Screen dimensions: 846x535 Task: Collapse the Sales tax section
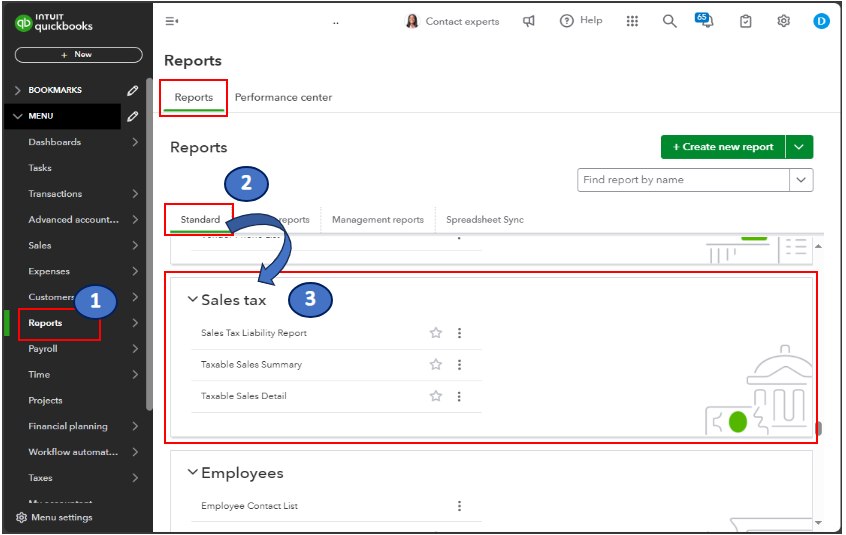pos(193,299)
